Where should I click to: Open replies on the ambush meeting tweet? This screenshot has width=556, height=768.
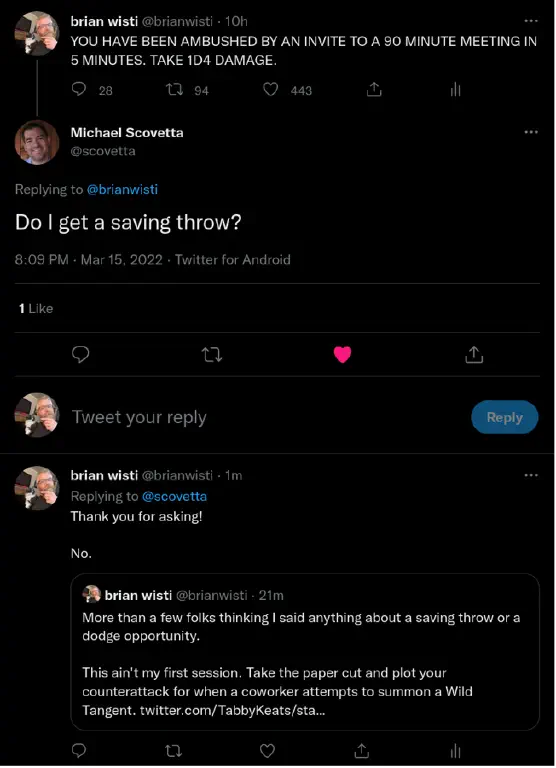[79, 89]
